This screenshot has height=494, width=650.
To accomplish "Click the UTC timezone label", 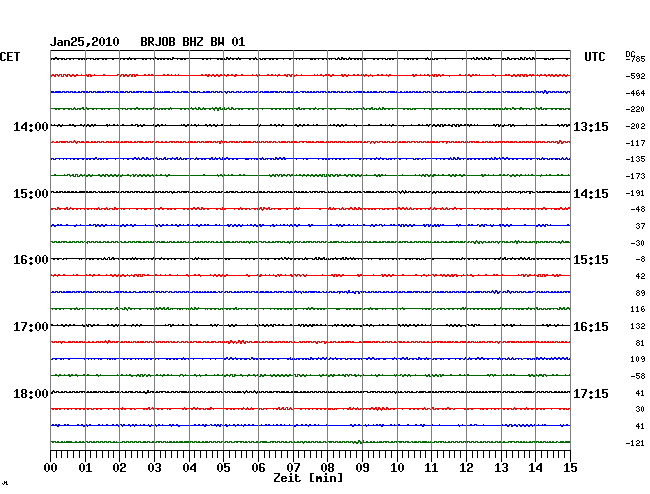I will click(x=594, y=57).
